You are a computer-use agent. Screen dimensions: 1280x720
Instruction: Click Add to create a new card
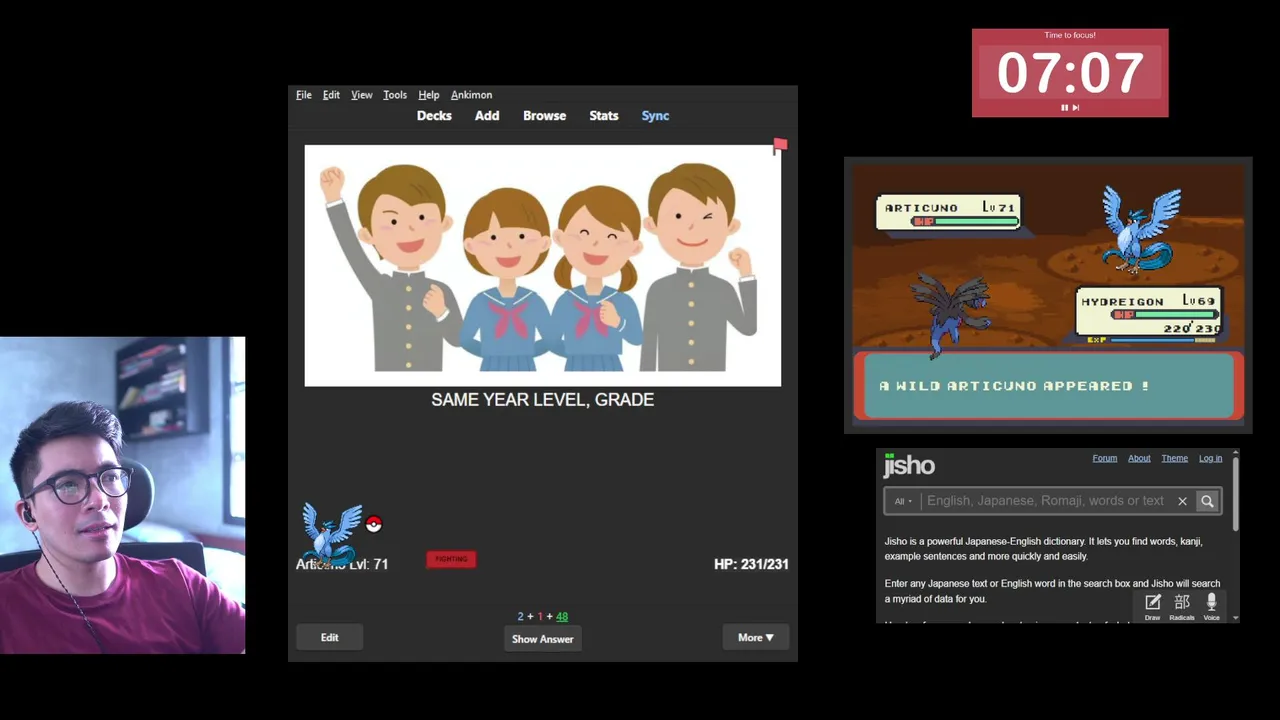487,116
